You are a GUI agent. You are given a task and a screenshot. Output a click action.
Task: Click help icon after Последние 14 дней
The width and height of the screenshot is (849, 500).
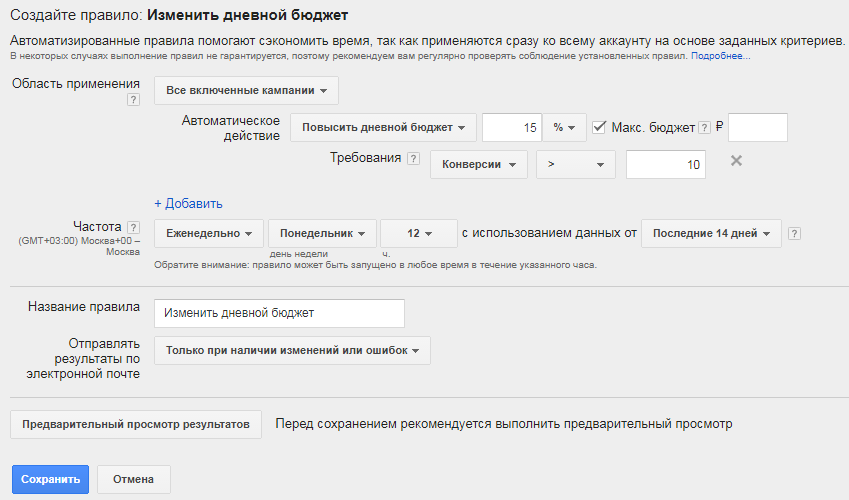coord(794,234)
